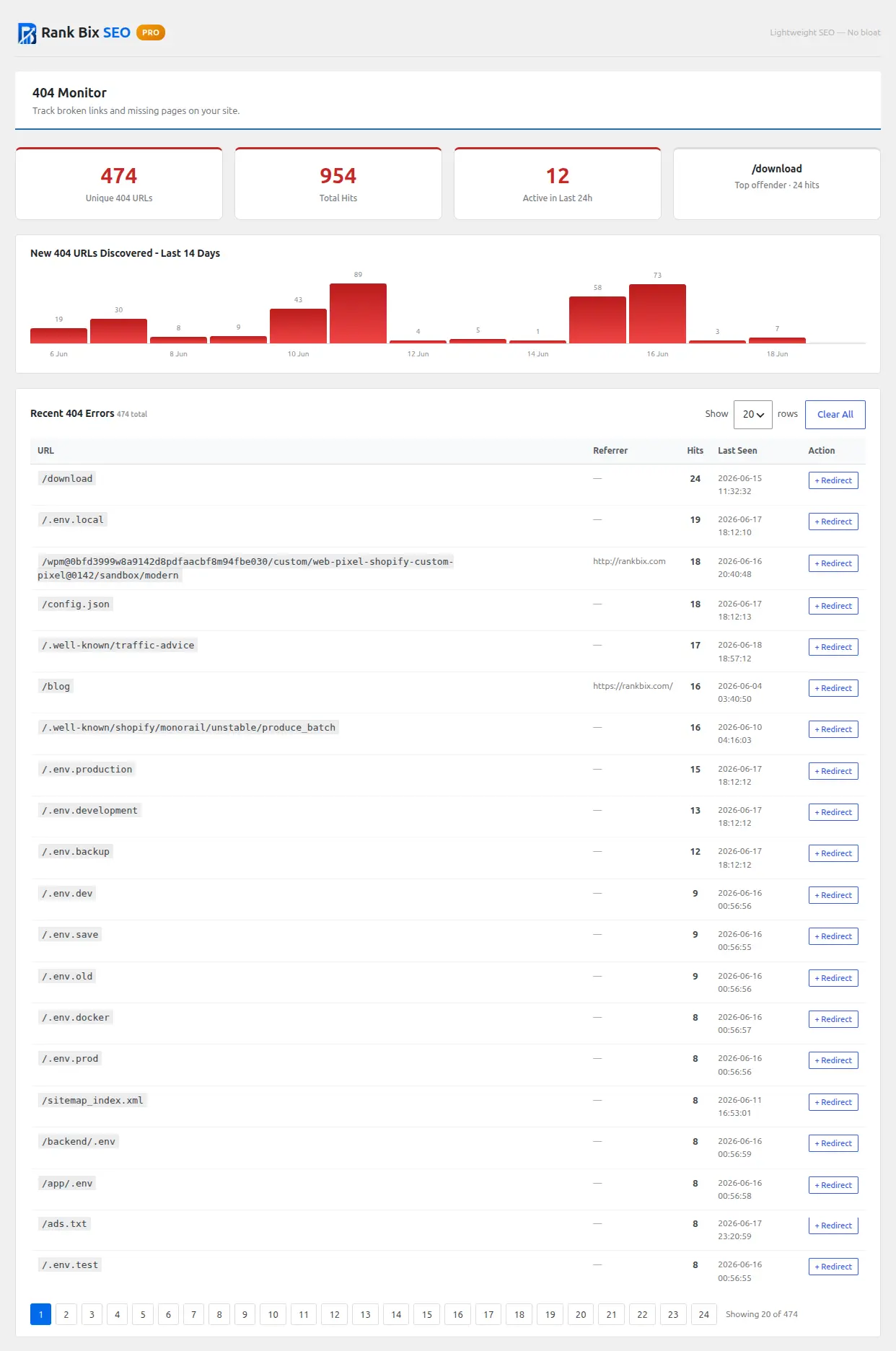Add redirect for the wpm web-pixel URL
The width and height of the screenshot is (896, 1351).
(x=833, y=563)
